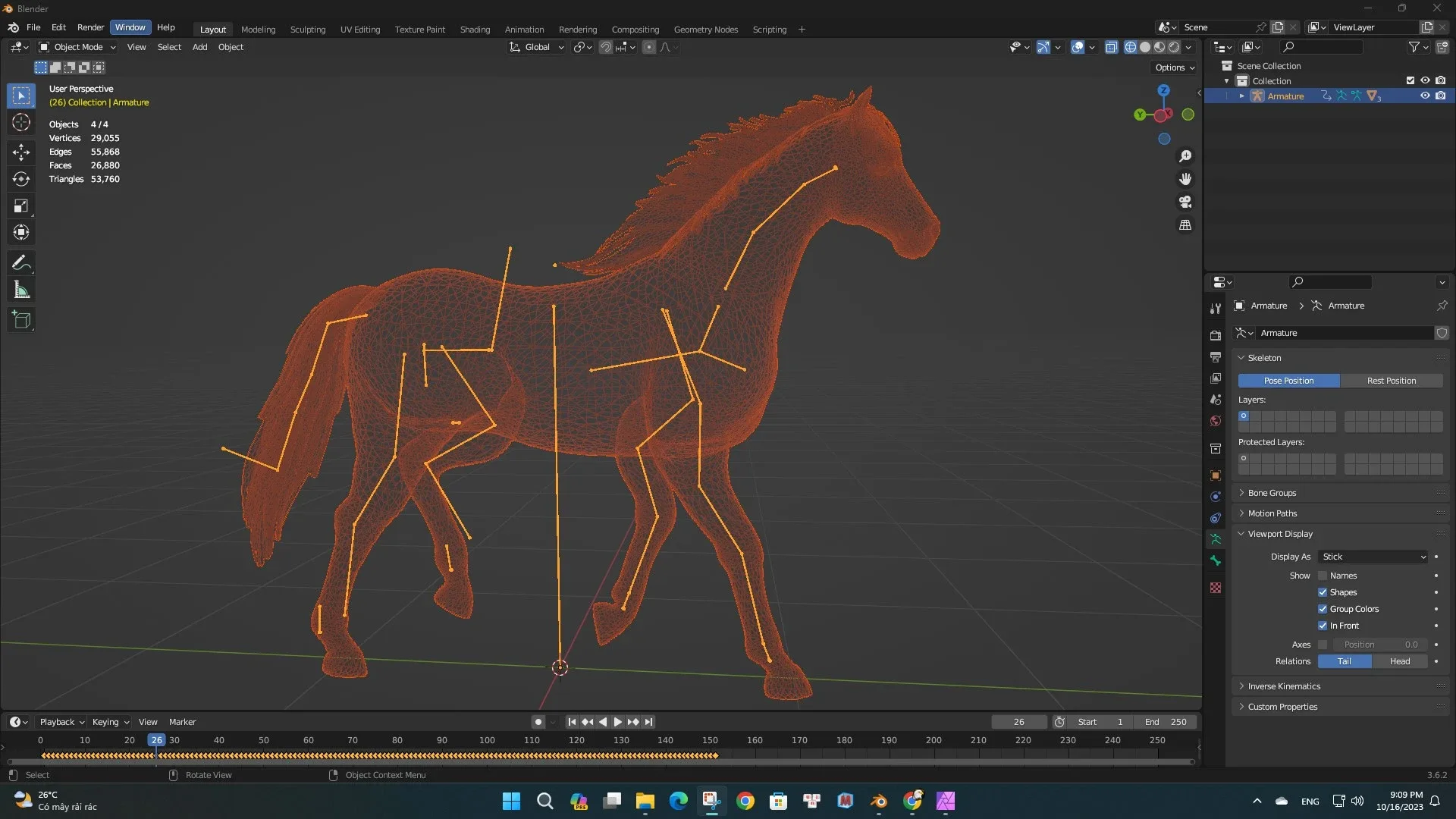Hide Armature in viewport via eye icon
The height and width of the screenshot is (819, 1456).
click(1425, 96)
